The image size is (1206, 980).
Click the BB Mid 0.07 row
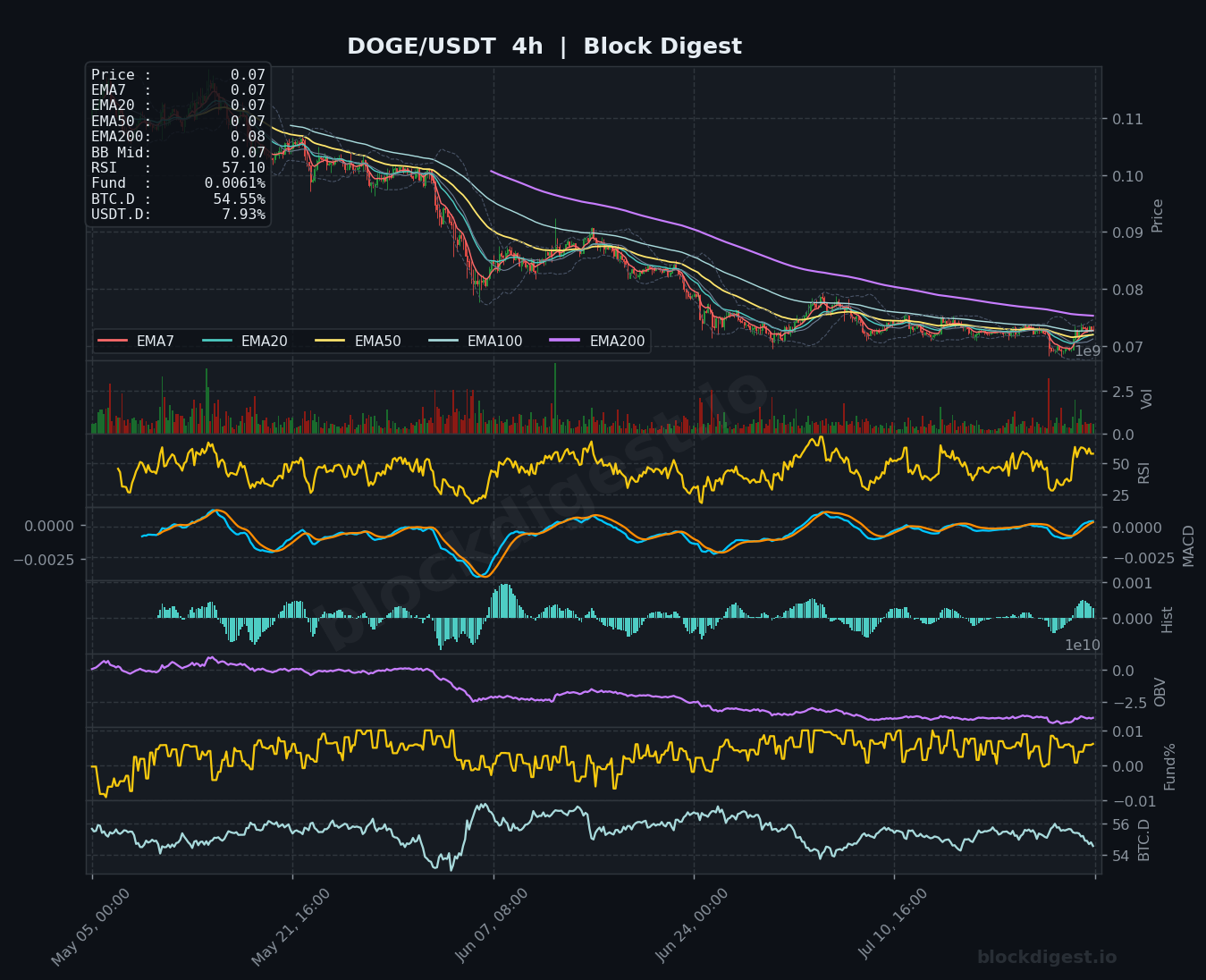tap(178, 153)
